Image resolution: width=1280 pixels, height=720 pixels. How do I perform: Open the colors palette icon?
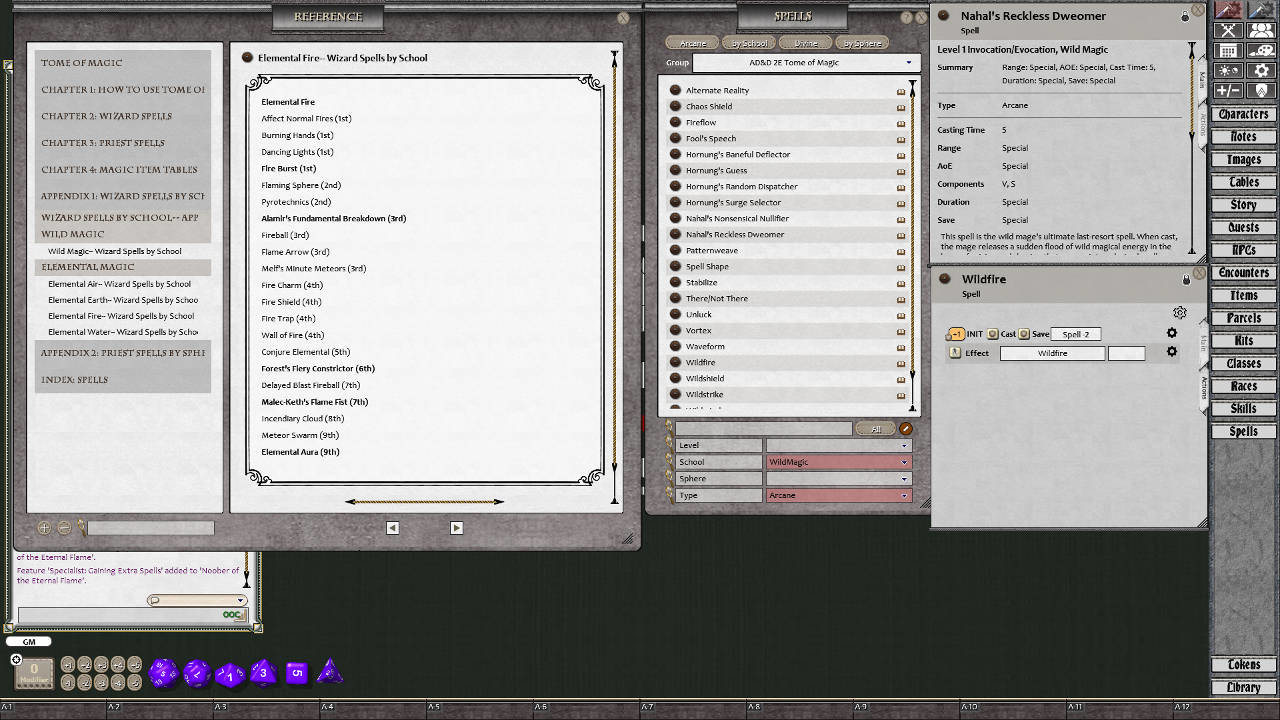click(1261, 50)
